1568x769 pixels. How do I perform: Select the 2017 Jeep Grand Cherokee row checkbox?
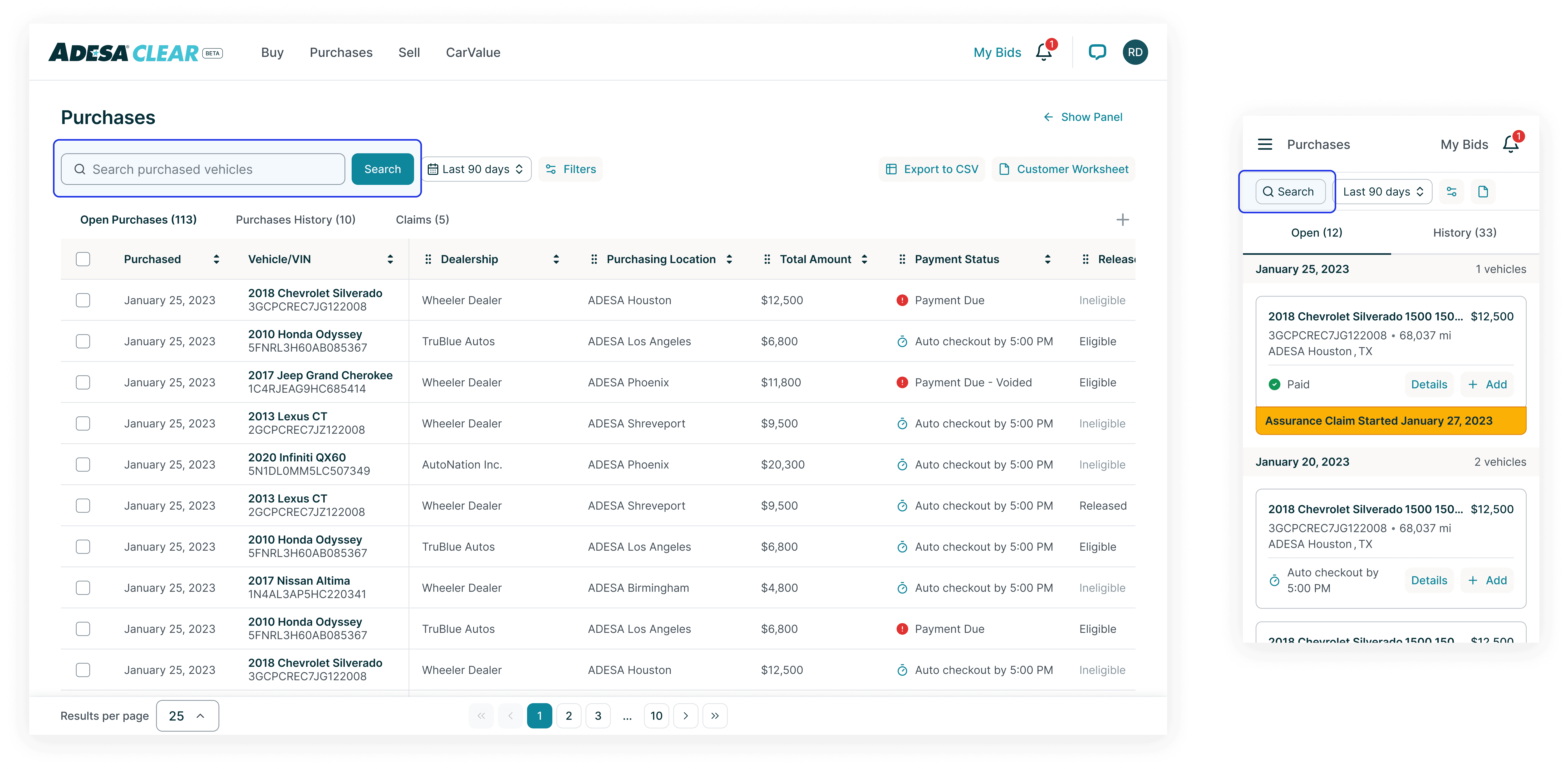click(83, 383)
